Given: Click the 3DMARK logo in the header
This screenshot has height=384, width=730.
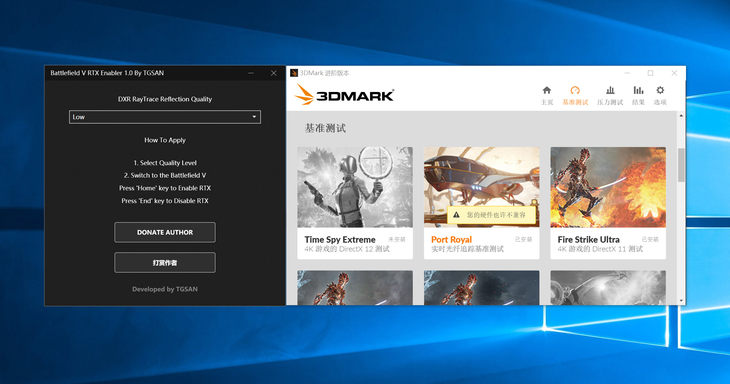Looking at the screenshot, I should [345, 94].
